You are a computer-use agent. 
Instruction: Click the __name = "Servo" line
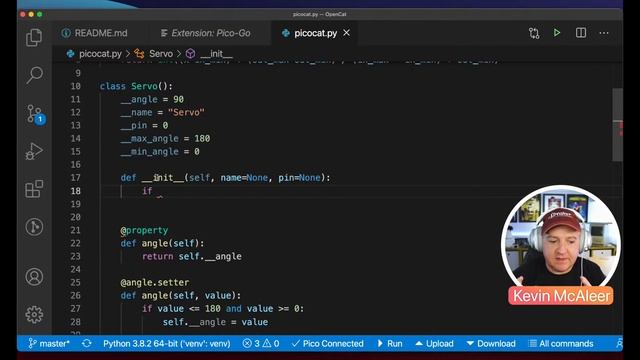tap(162, 112)
